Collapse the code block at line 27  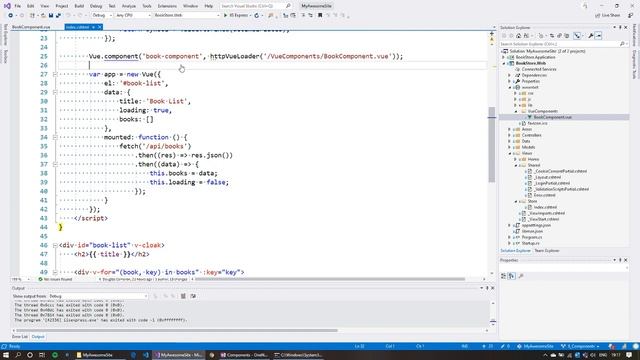click(x=55, y=74)
